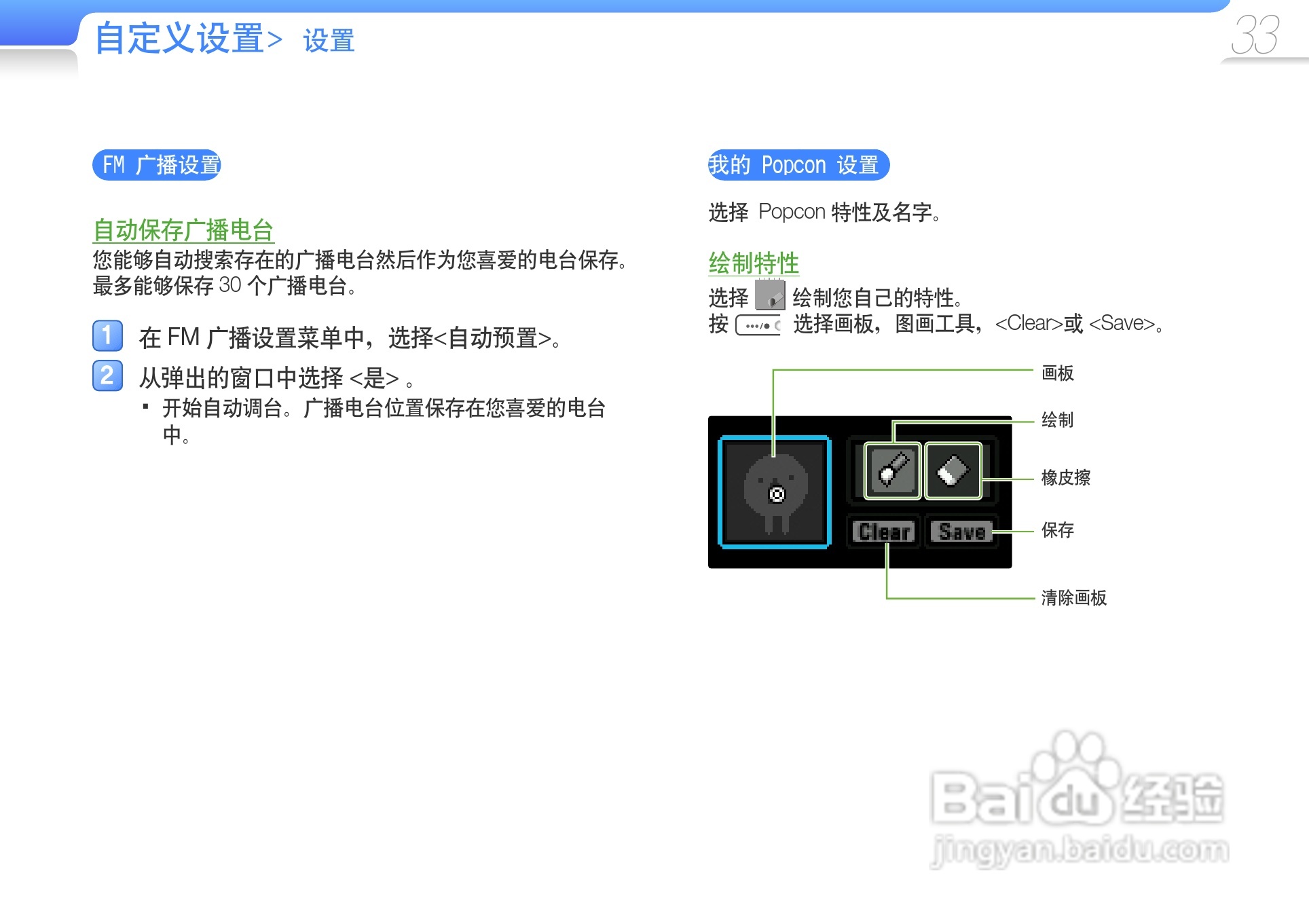This screenshot has width=1309, height=924.
Task: Open the 自动保存广播电台 green heading link
Action: [x=183, y=230]
